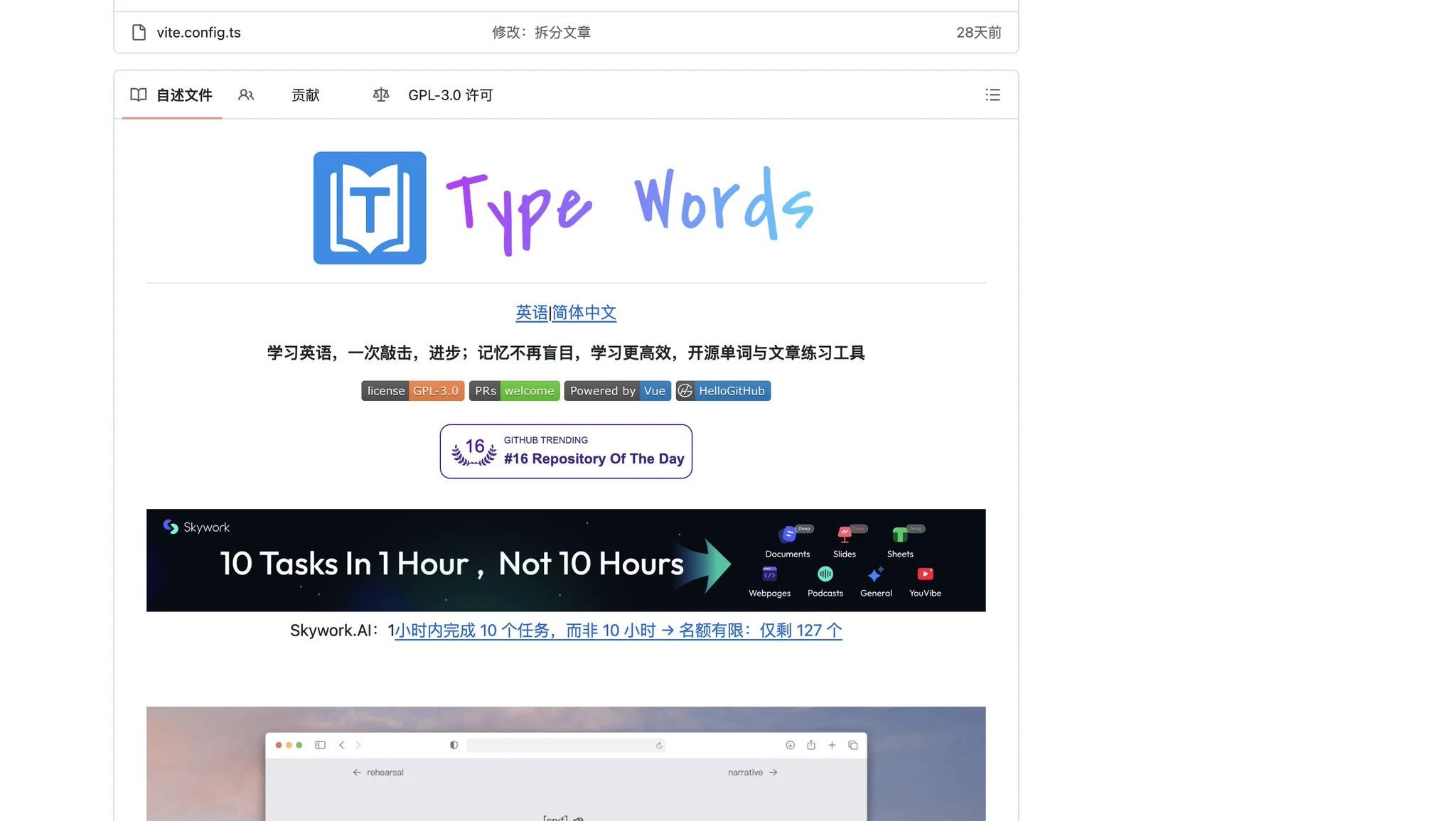
Task: Open the README table of contents list icon
Action: click(x=992, y=95)
